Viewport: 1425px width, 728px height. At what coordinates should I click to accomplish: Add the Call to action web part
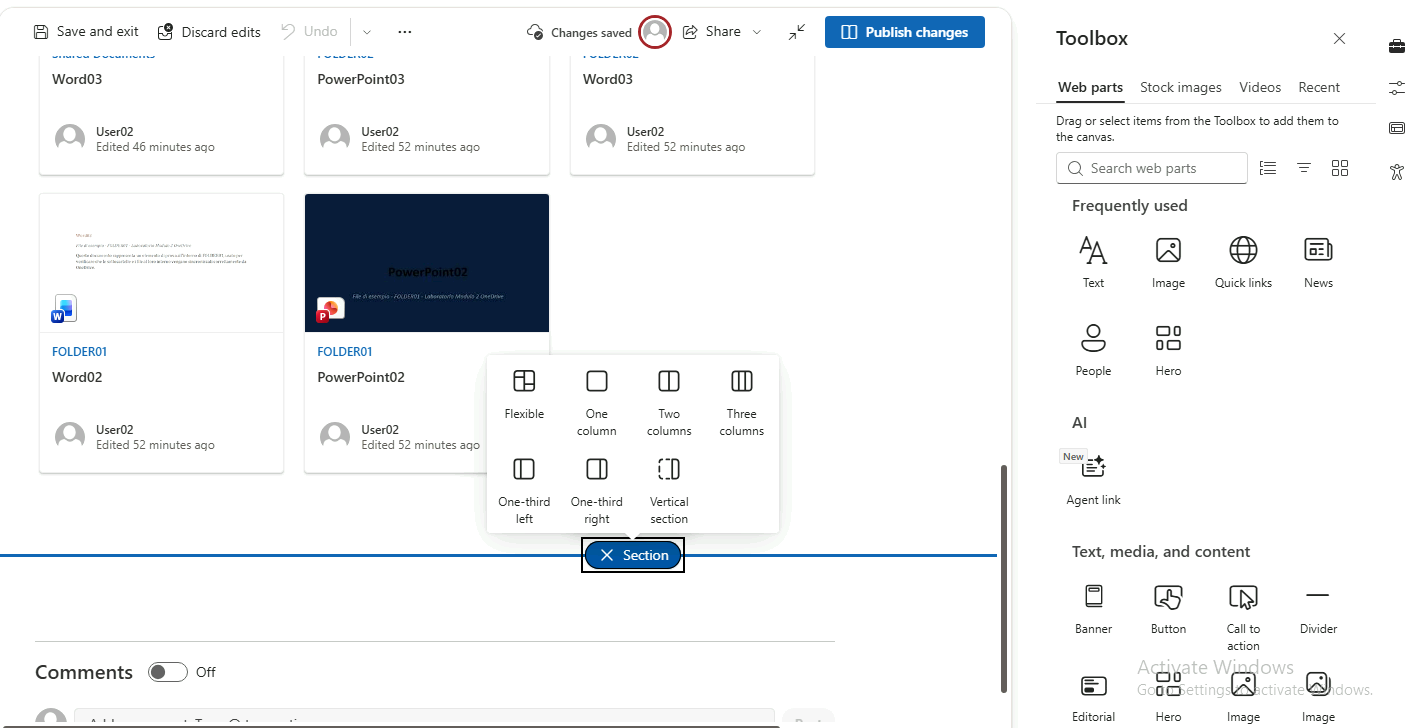point(1243,617)
